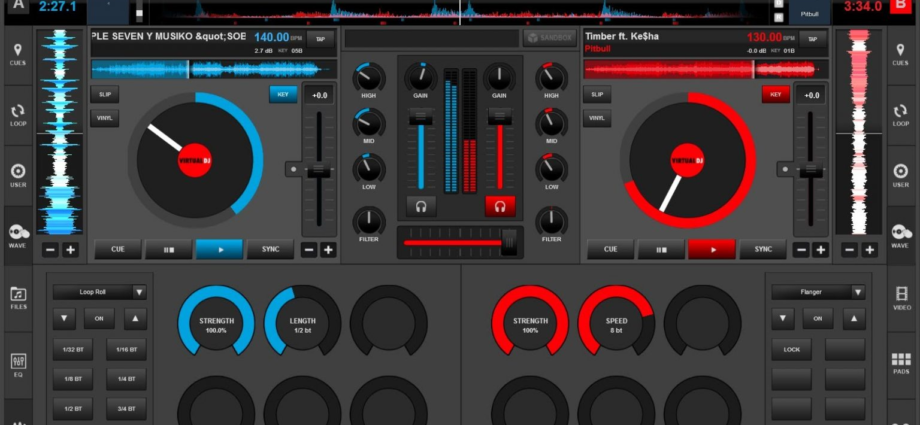Viewport: 920px width, 425px height.
Task: Open the left User panel icon
Action: [18, 176]
